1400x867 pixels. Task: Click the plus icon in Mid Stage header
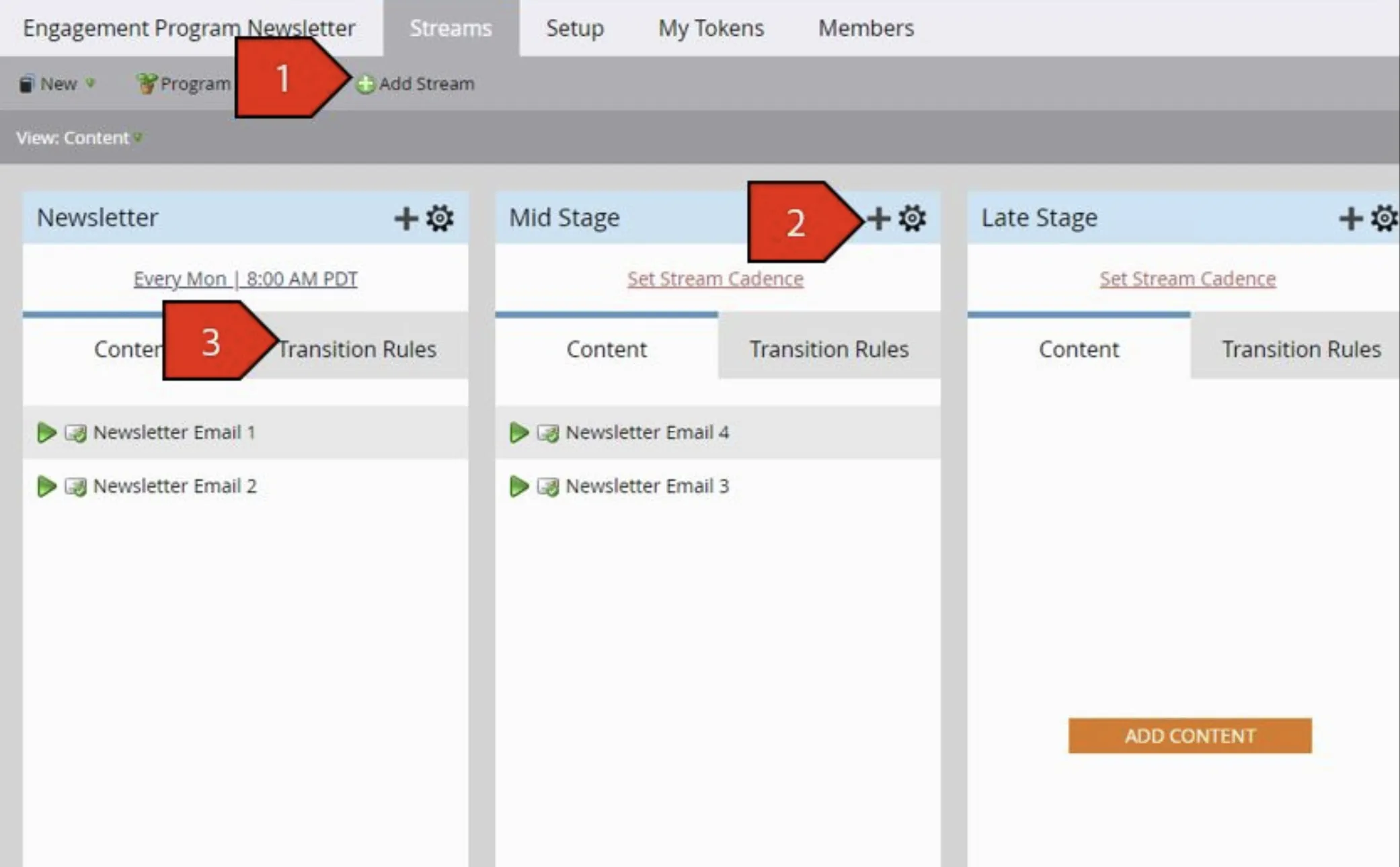pos(878,218)
